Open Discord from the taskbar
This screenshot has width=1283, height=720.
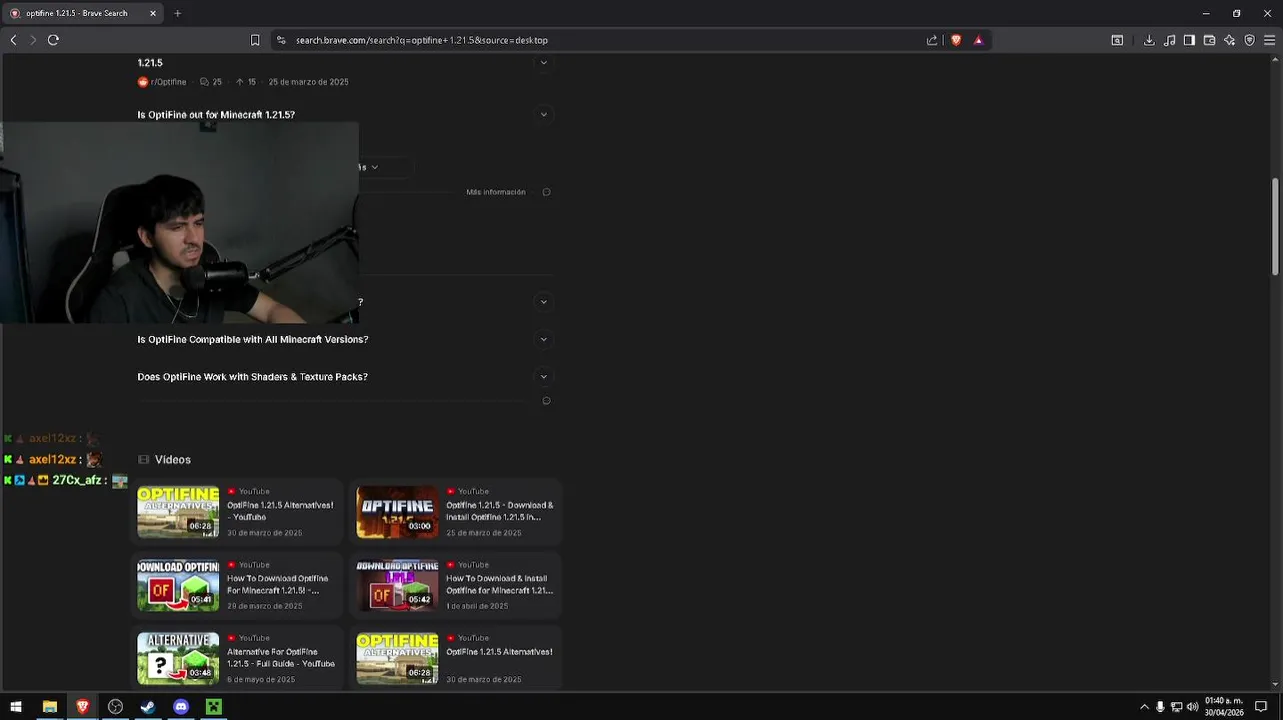pos(181,707)
